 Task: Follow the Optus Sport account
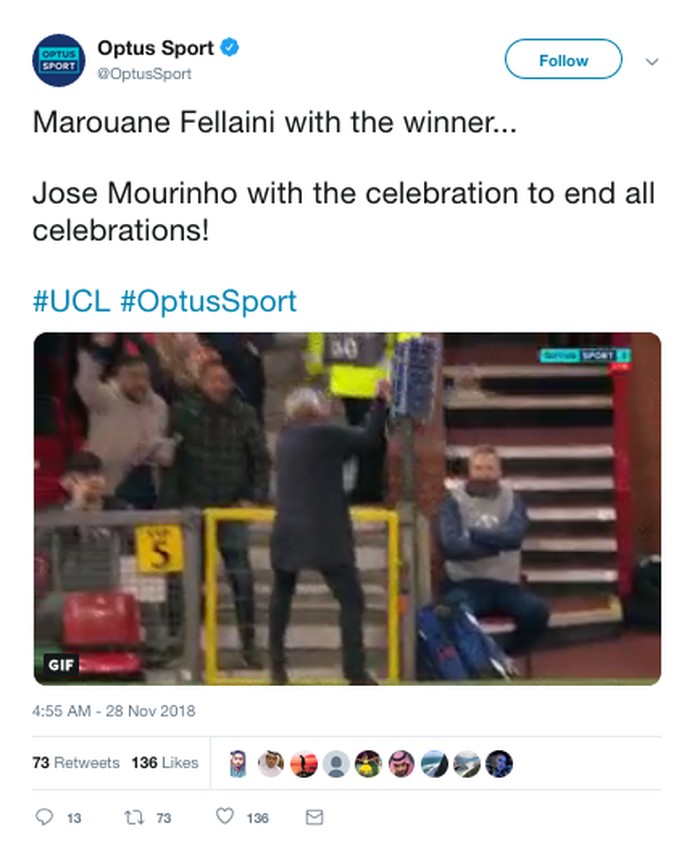pyautogui.click(x=563, y=60)
